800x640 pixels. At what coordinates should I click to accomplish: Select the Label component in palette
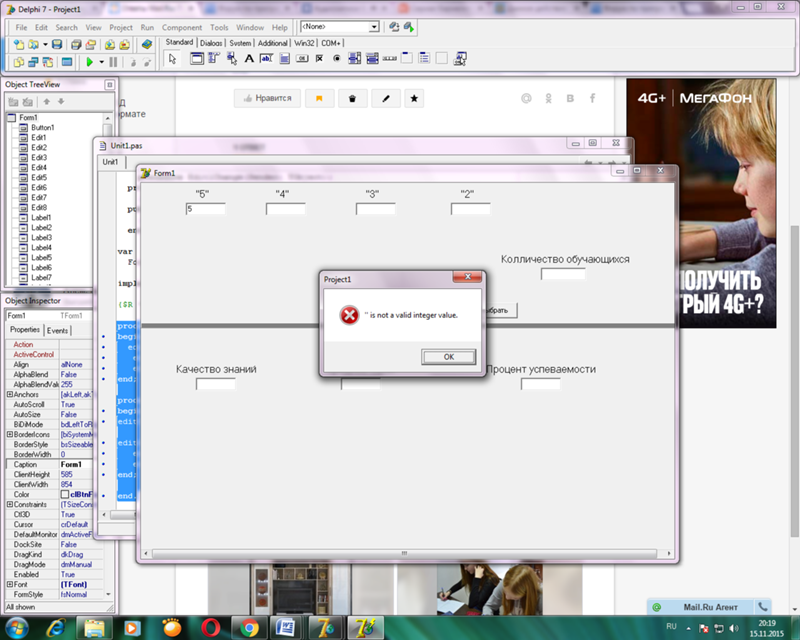pyautogui.click(x=250, y=59)
